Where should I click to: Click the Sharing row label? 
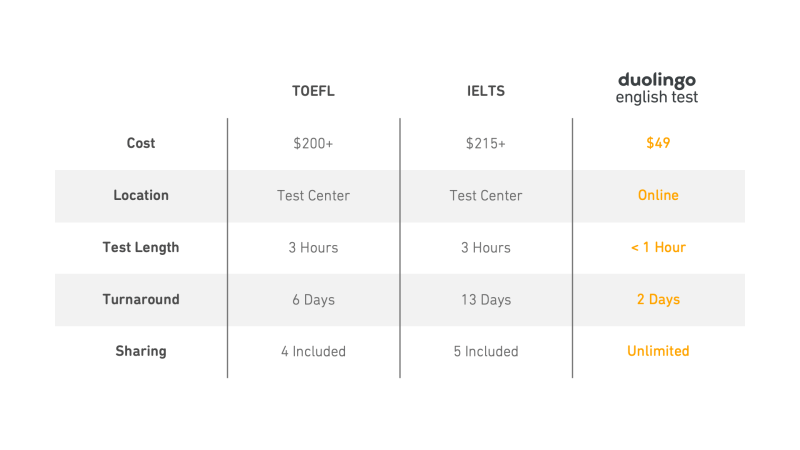click(141, 352)
